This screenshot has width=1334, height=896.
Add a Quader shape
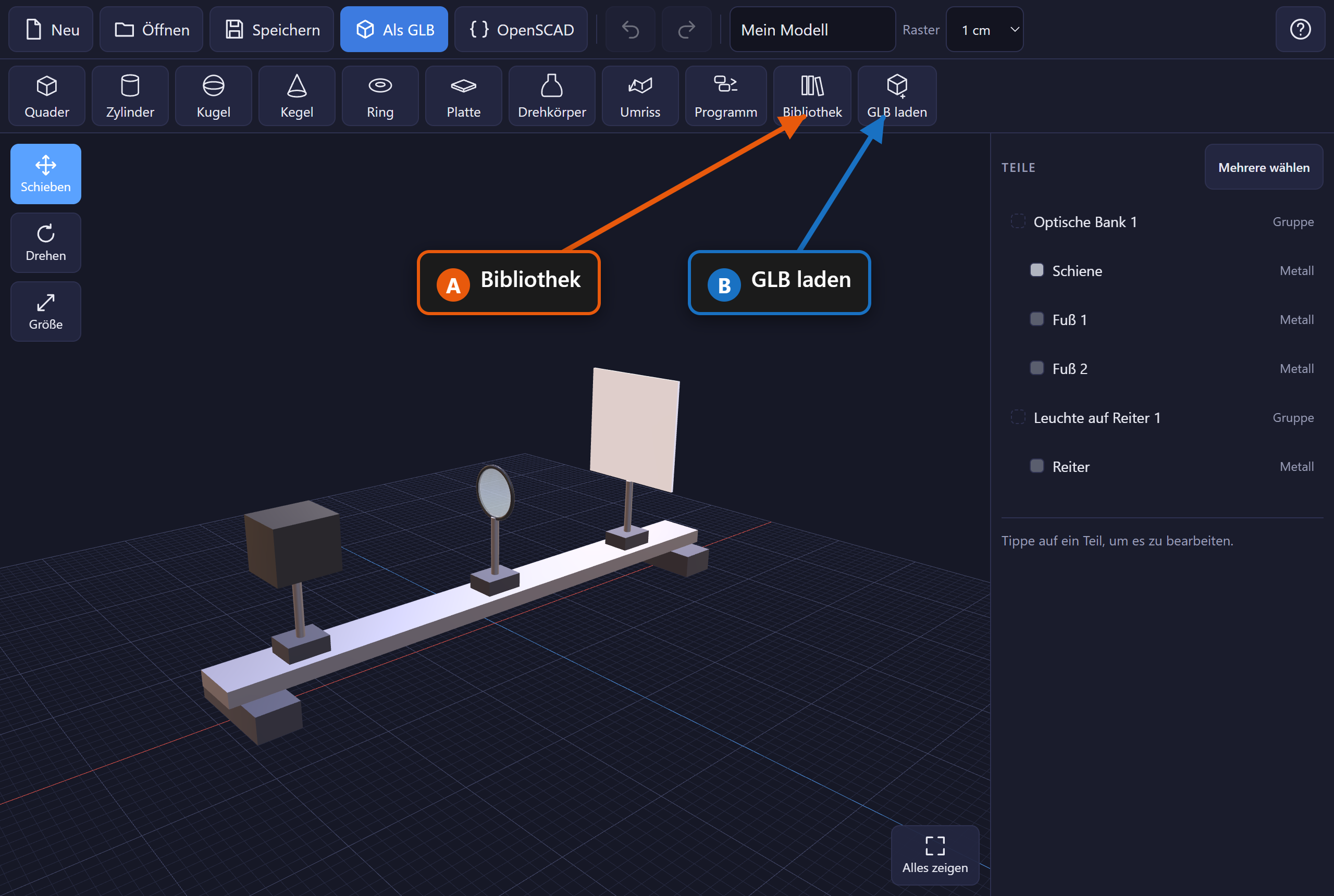[47, 96]
